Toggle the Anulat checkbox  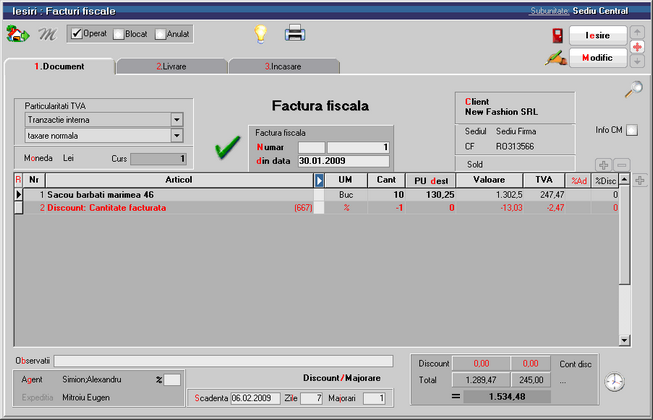pyautogui.click(x=160, y=34)
